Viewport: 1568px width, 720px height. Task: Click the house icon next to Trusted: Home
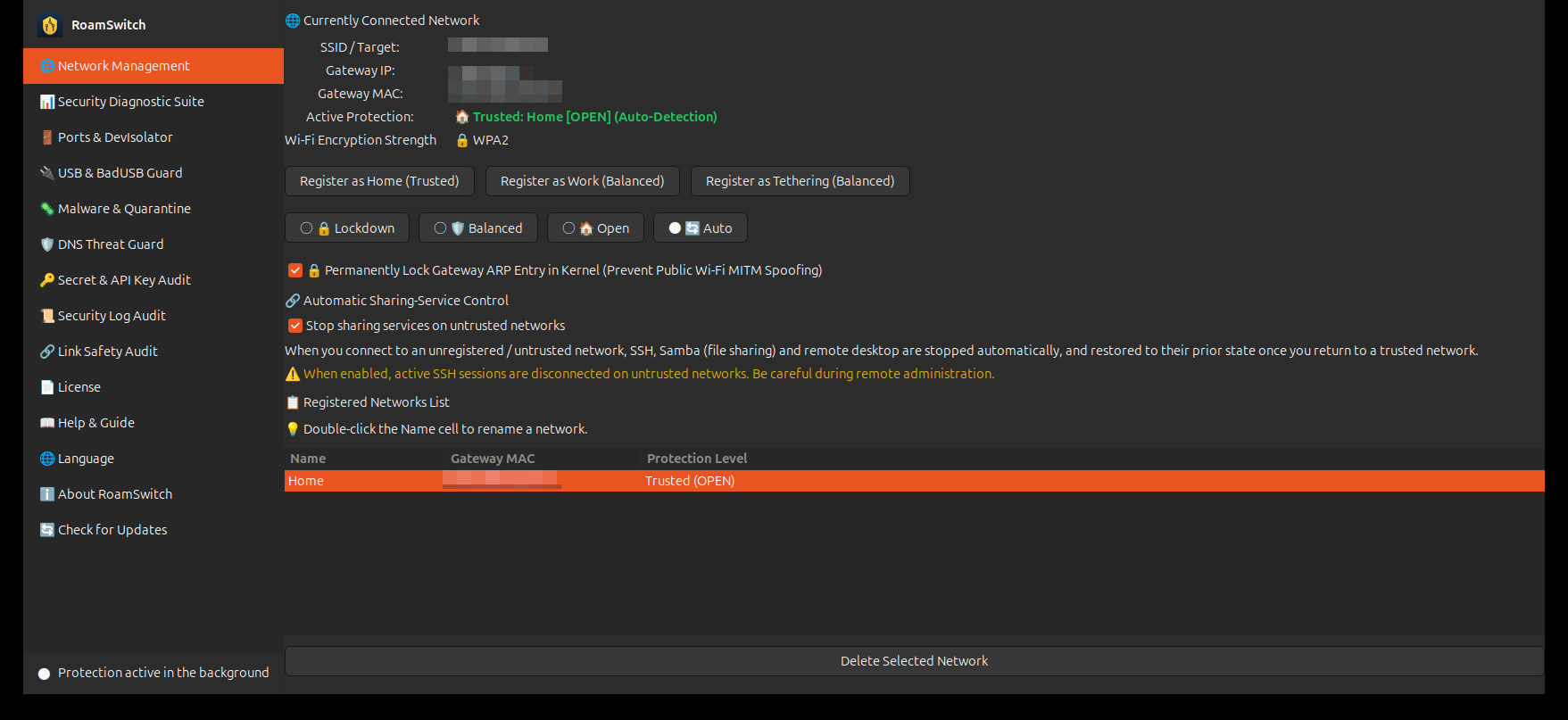462,117
